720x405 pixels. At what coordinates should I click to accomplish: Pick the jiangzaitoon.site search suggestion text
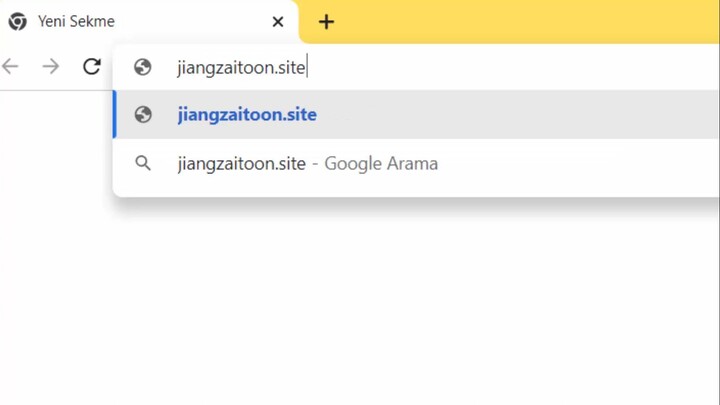tap(241, 163)
